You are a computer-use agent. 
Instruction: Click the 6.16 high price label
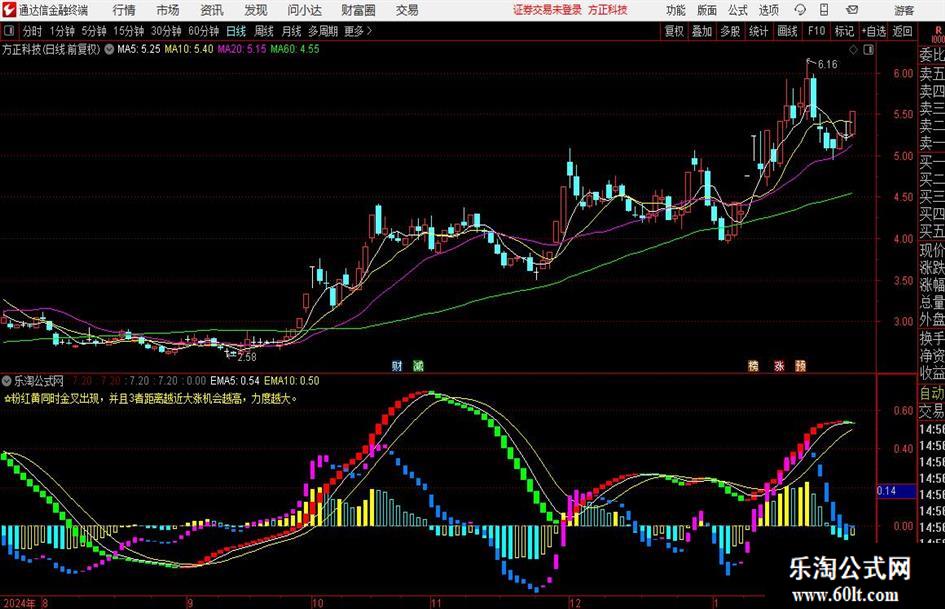[827, 65]
